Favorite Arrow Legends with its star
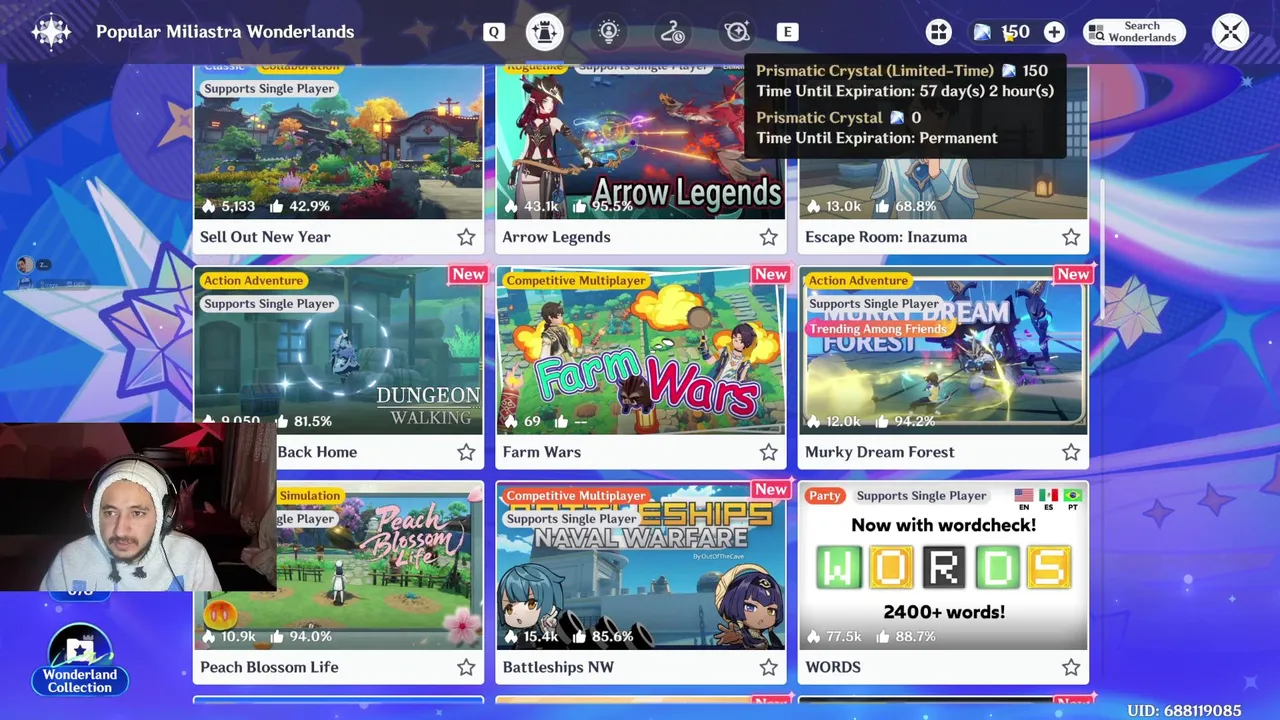Image resolution: width=1280 pixels, height=720 pixels. pyautogui.click(x=768, y=237)
